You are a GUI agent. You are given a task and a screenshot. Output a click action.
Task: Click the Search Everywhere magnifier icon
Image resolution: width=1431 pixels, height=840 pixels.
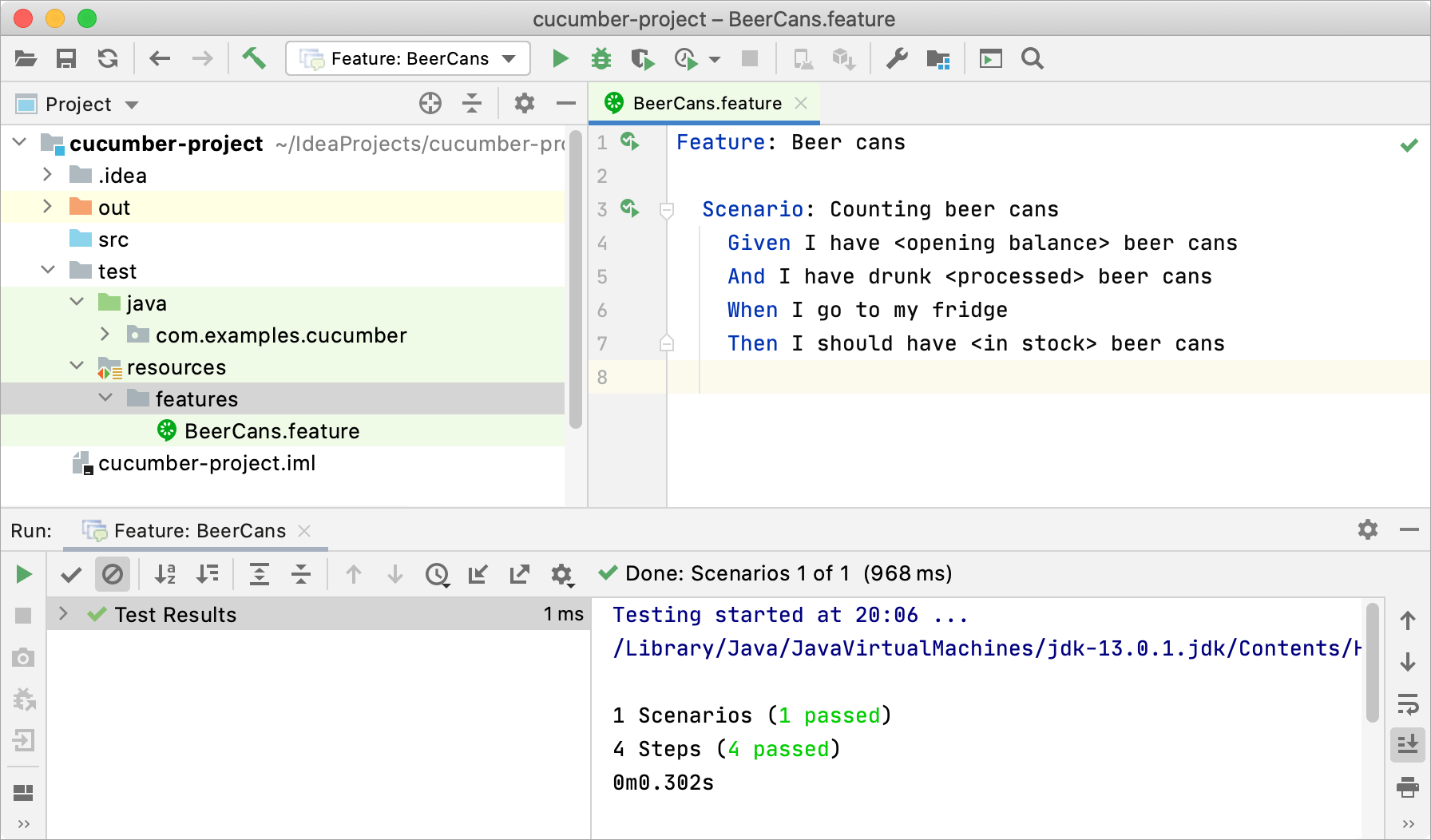click(1032, 58)
